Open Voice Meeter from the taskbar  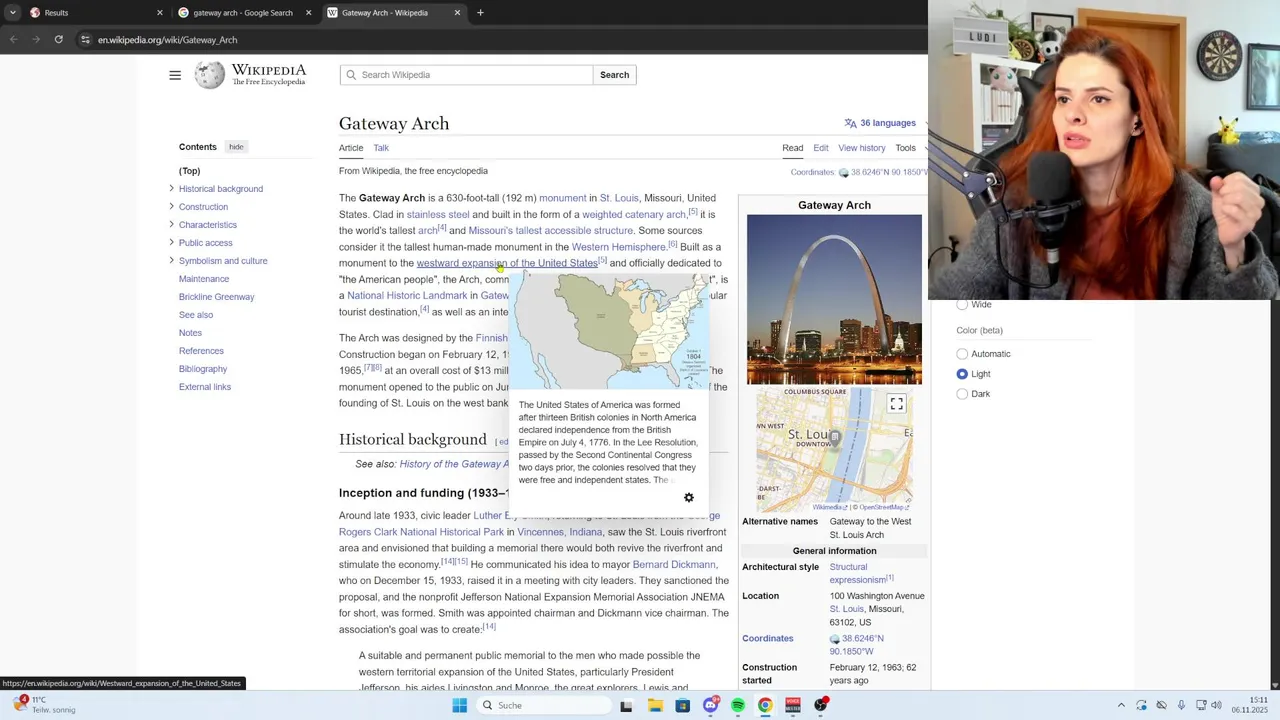[x=793, y=705]
